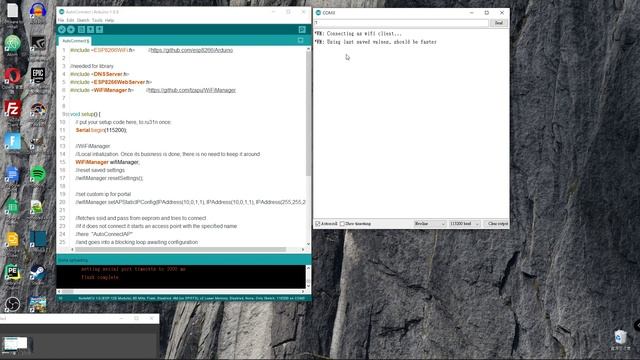Open the Spotify desktop shortcut
This screenshot has width=640, height=360.
tap(38, 174)
